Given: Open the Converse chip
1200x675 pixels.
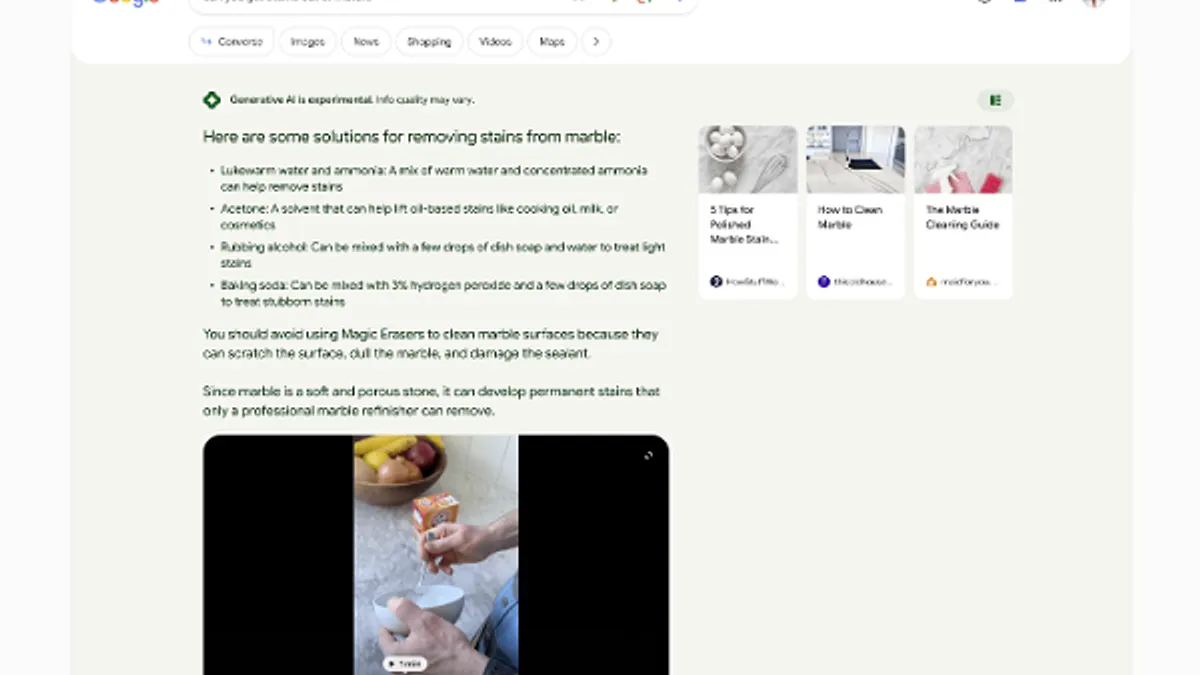Looking at the screenshot, I should click(x=231, y=42).
